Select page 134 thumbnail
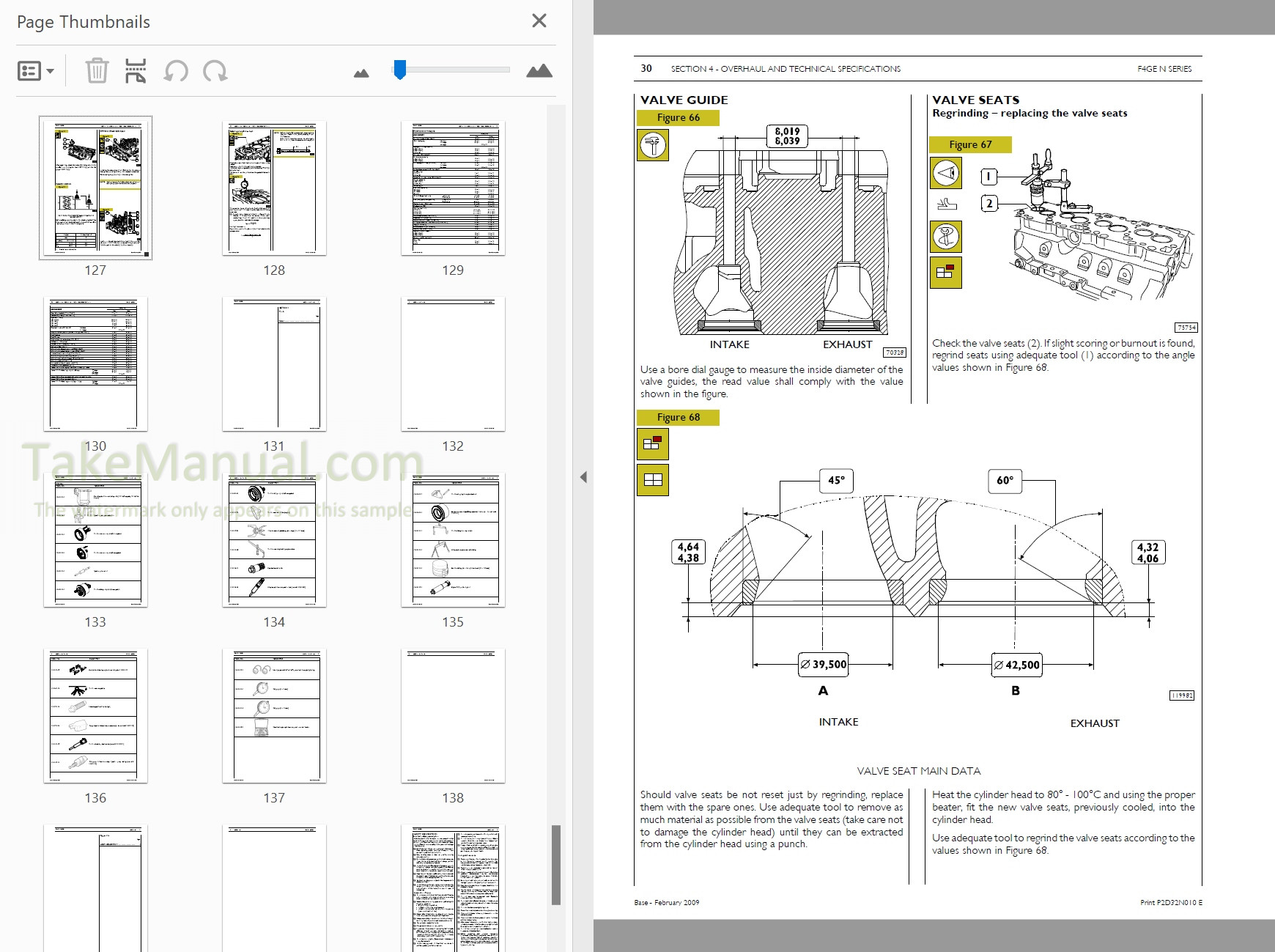 [x=274, y=539]
